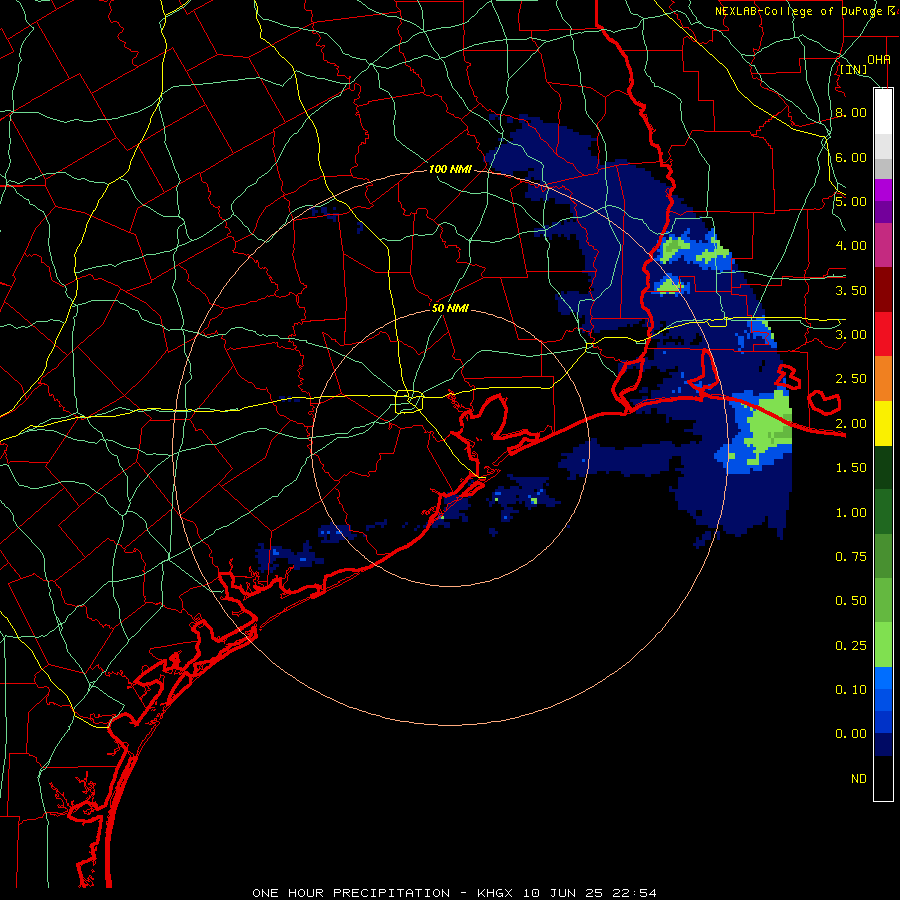
Task: Click the yellow Houston highway loop on map
Action: coord(409,401)
